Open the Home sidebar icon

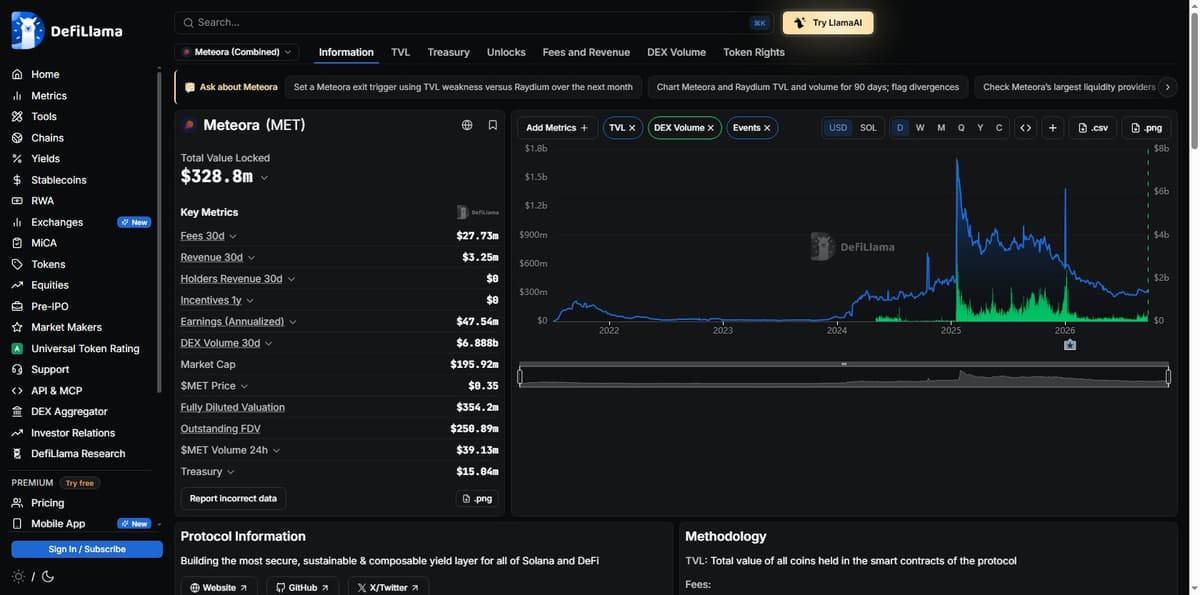click(17, 74)
